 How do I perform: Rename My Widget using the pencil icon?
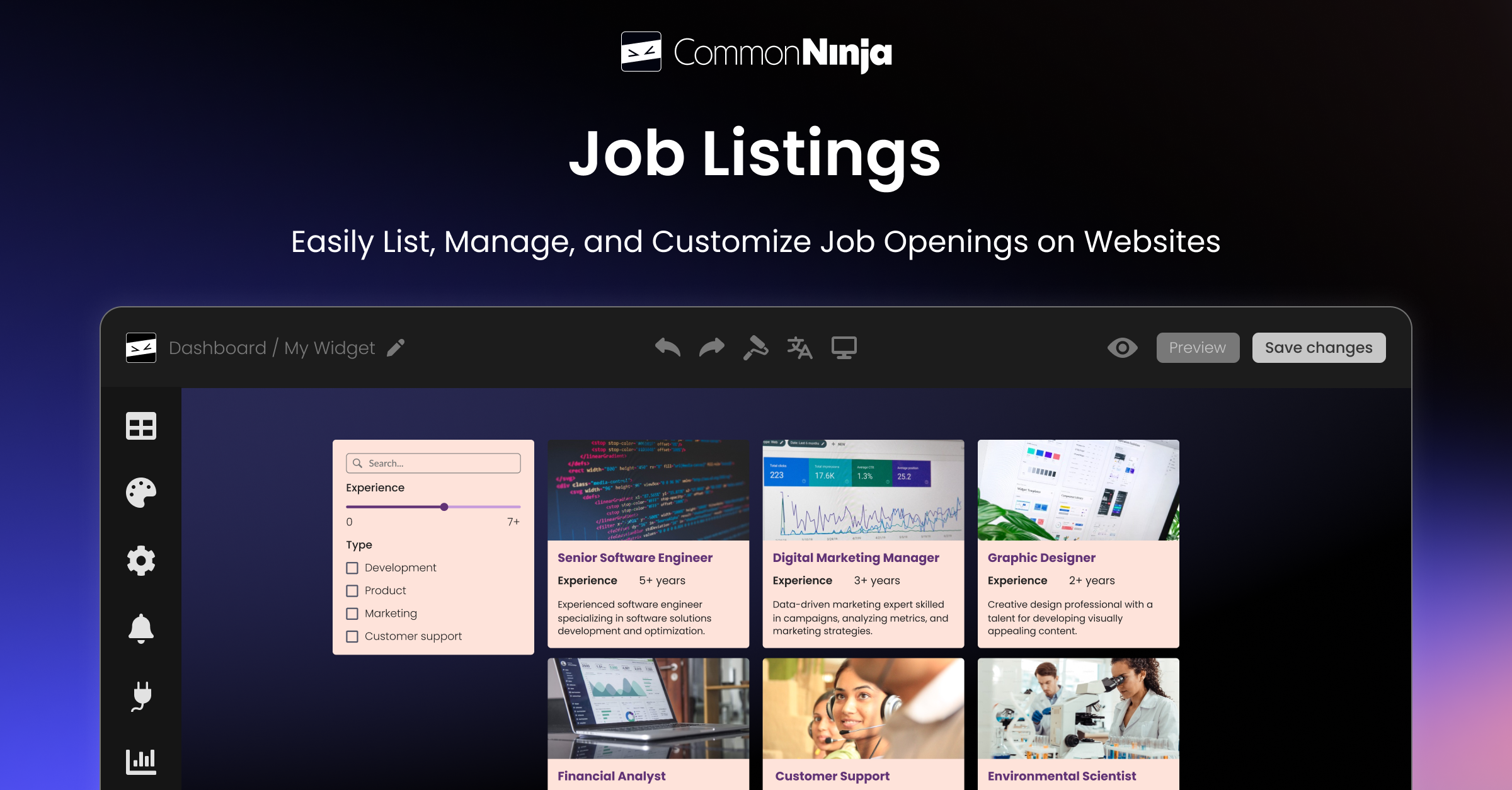point(395,348)
